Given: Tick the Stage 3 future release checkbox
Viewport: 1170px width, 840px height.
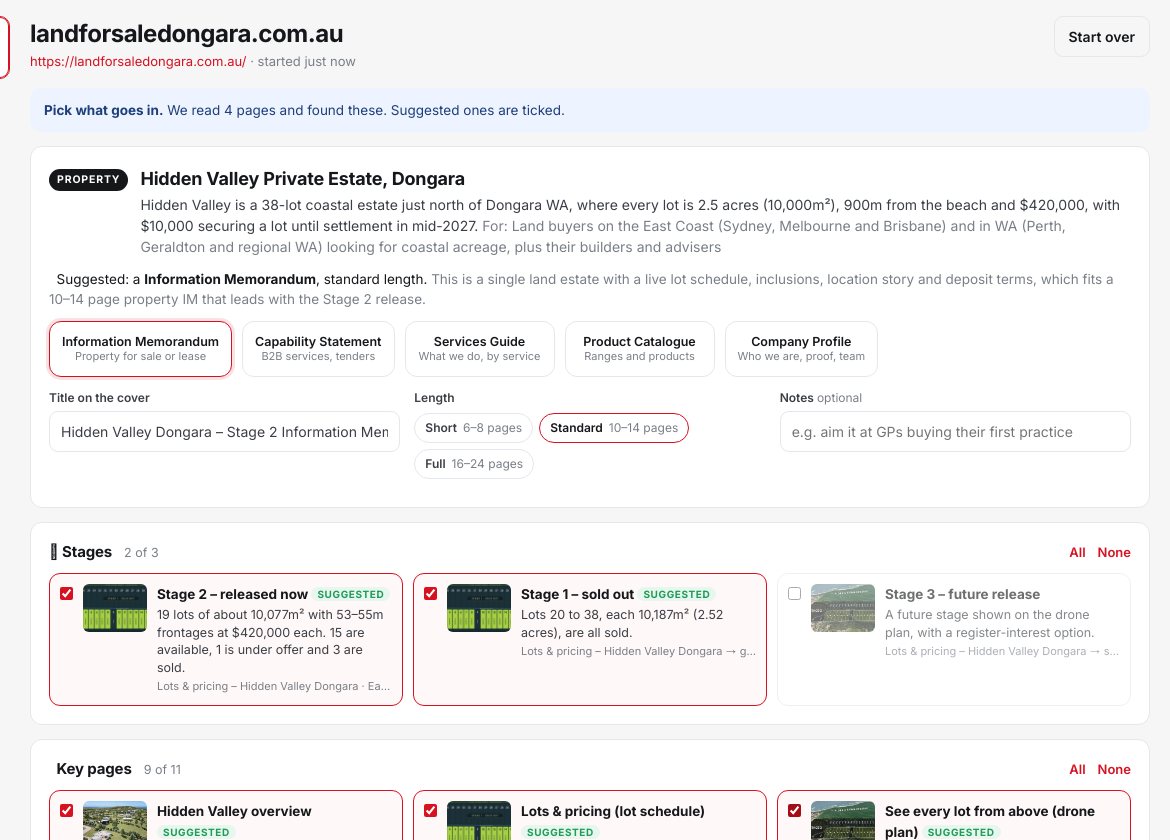Looking at the screenshot, I should 795,594.
